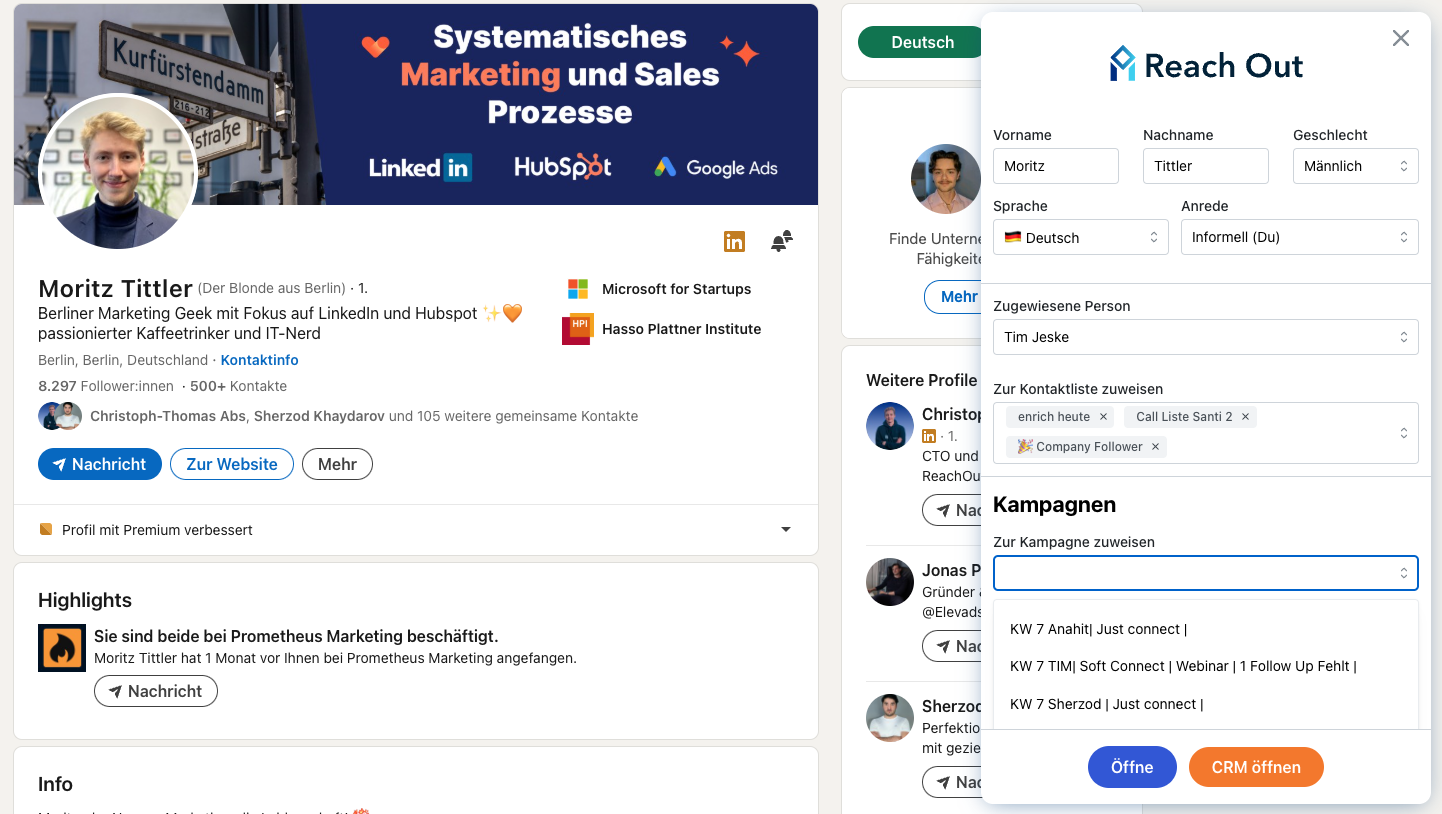The width and height of the screenshot is (1442, 814).
Task: Click Microsoft for Startups company link
Action: coord(676,289)
